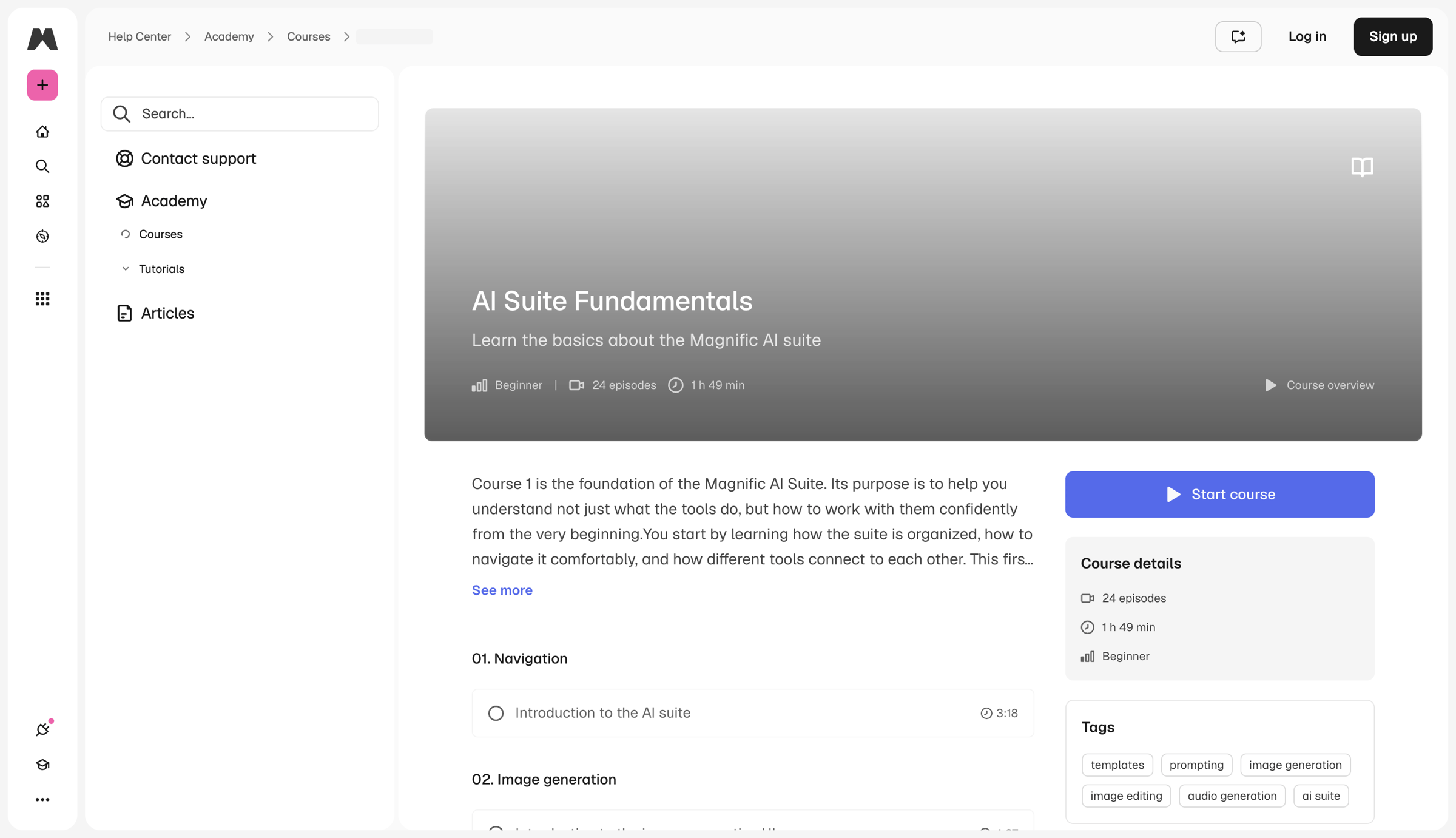1456x838 pixels.
Task: Open the home icon in left sidebar
Action: tap(42, 132)
